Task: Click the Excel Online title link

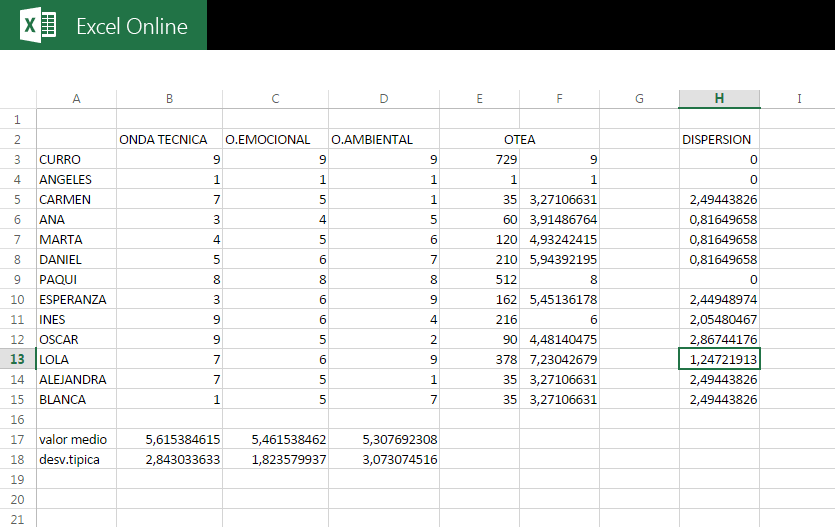Action: (x=131, y=26)
